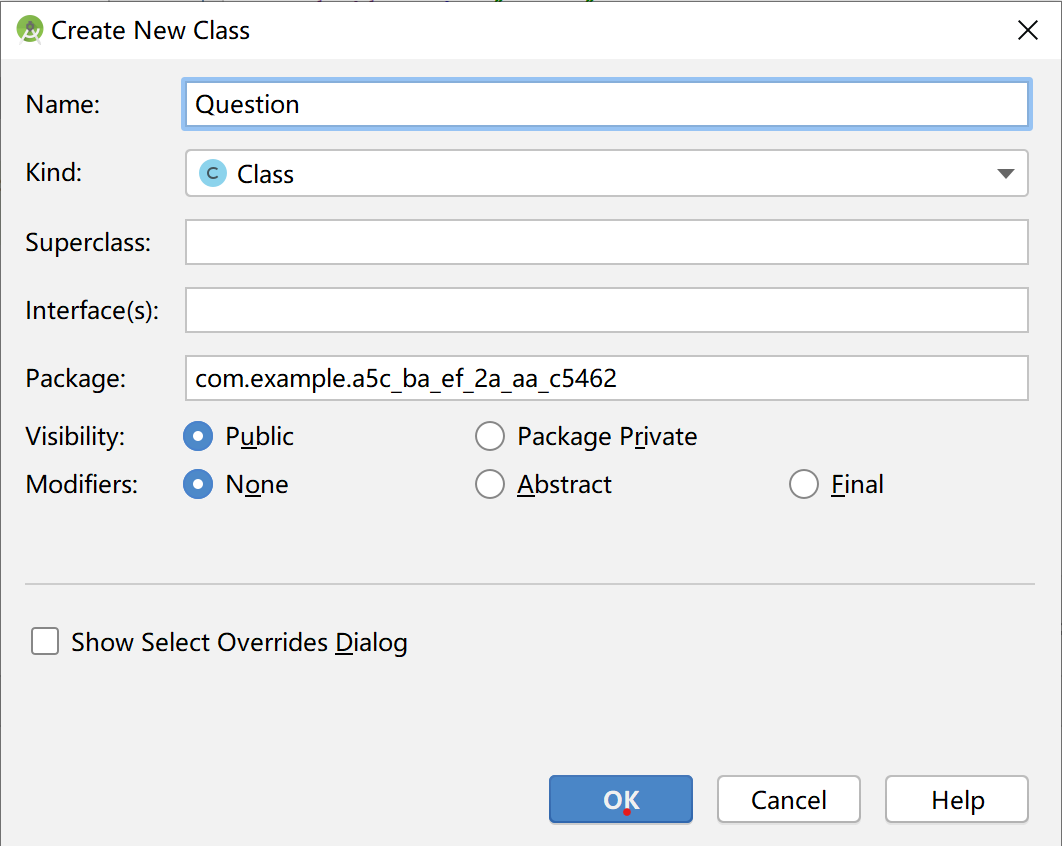This screenshot has width=1062, height=846.
Task: Click the Class kind 'C' icon
Action: tap(212, 173)
